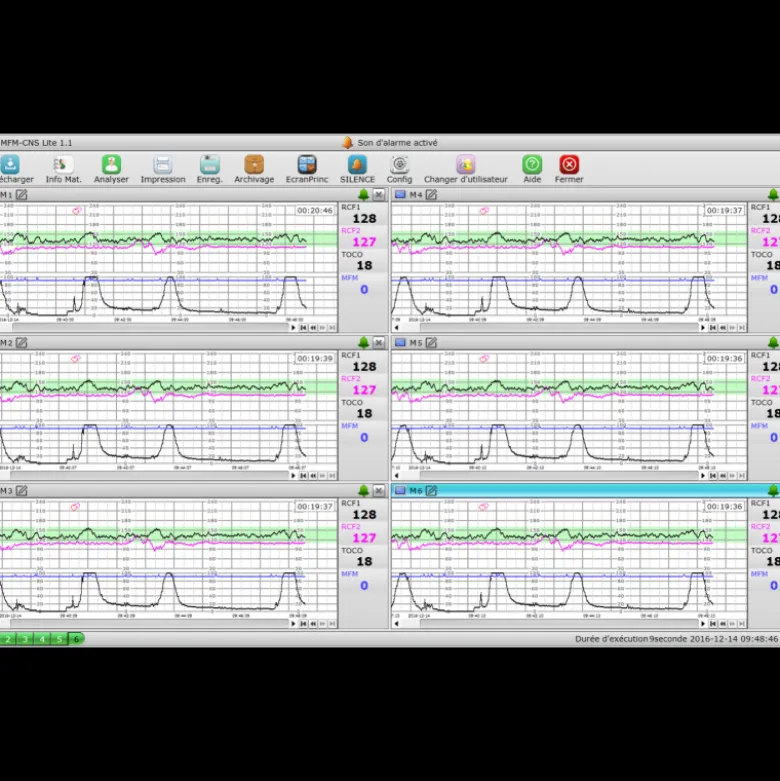This screenshot has height=781, width=780.
Task: Click the MFM value 0 in M1
Action: coord(364,289)
